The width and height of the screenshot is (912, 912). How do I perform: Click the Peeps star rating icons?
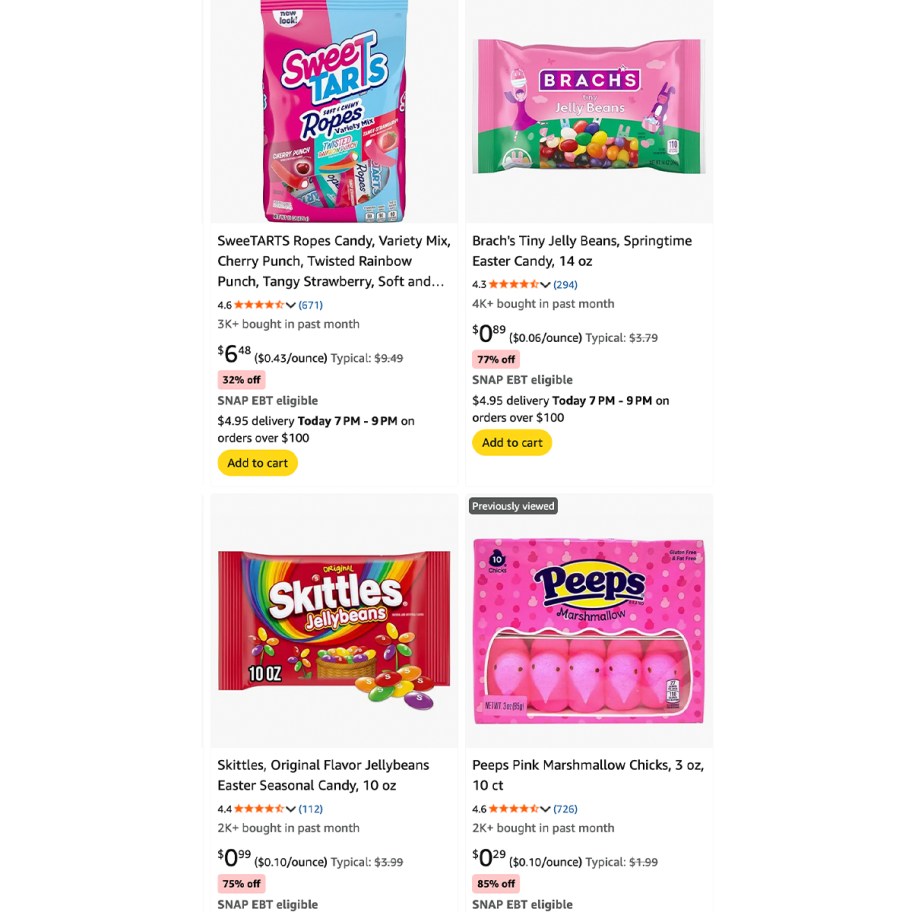point(516,808)
